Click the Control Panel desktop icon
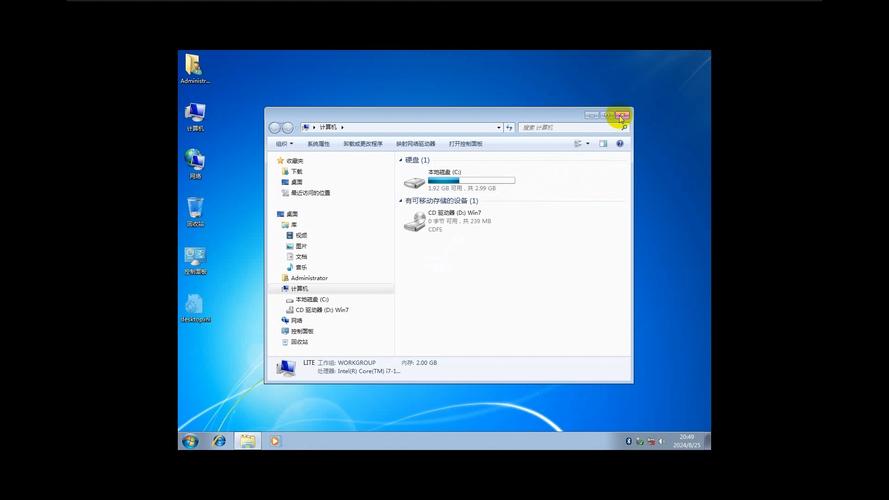This screenshot has height=500, width=889. coord(195,257)
